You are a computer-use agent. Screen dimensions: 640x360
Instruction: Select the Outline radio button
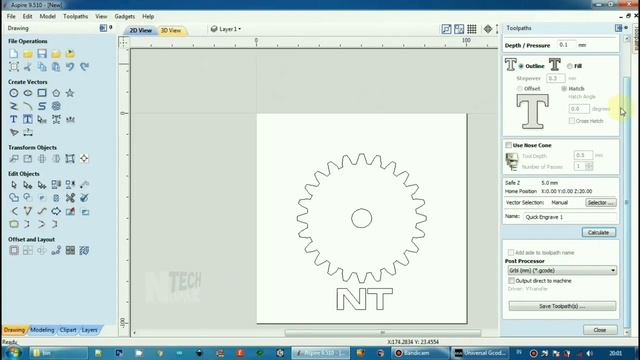coord(521,66)
